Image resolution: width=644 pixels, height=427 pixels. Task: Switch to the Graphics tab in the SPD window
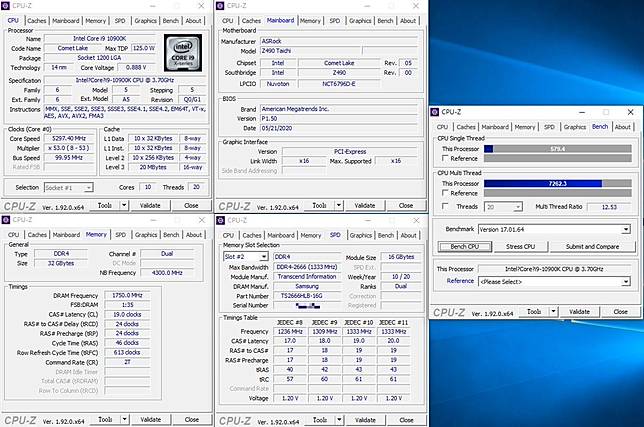(361, 235)
